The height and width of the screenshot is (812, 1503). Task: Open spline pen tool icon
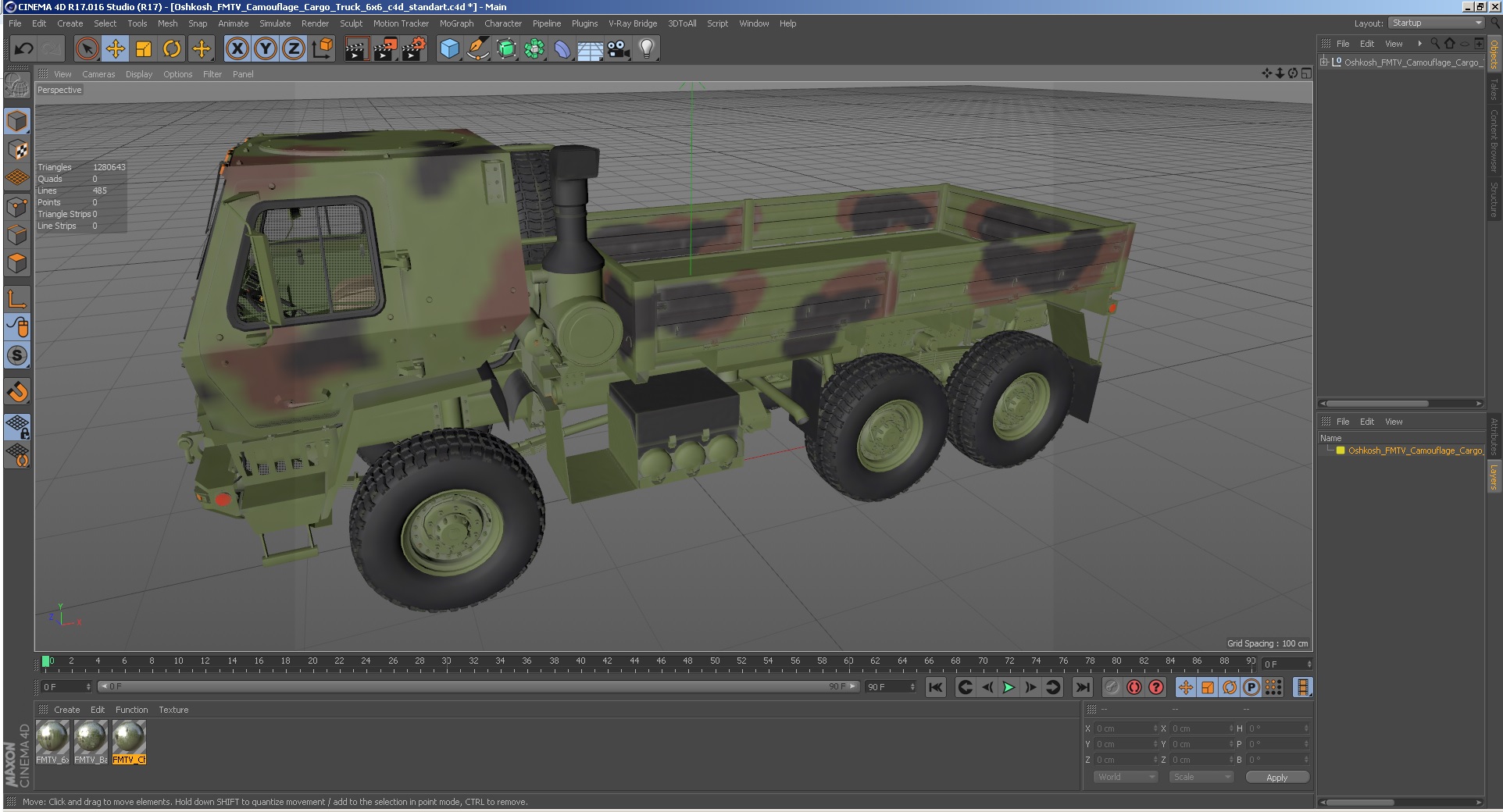[x=477, y=49]
